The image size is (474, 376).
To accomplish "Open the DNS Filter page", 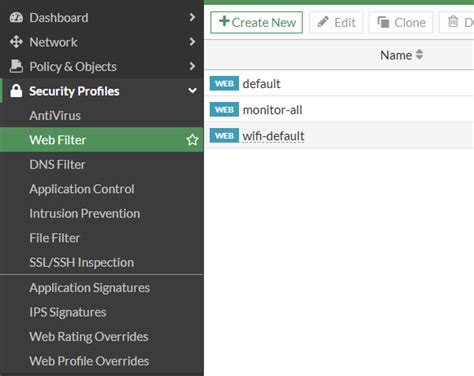I will click(x=102, y=164).
